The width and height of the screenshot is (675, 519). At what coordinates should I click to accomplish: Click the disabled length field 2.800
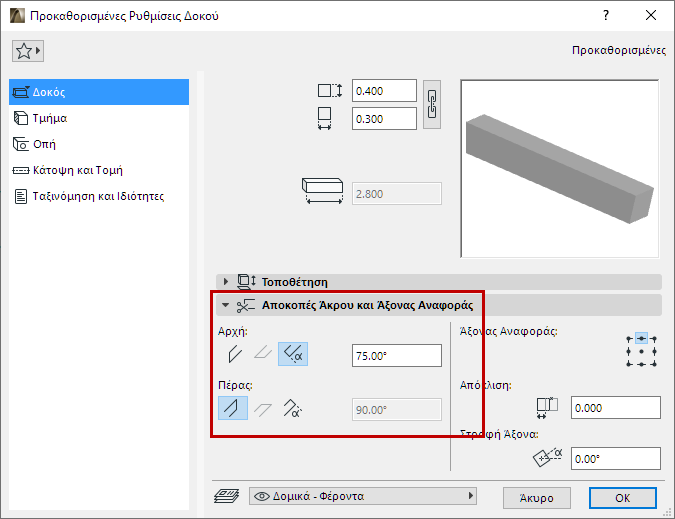(396, 194)
